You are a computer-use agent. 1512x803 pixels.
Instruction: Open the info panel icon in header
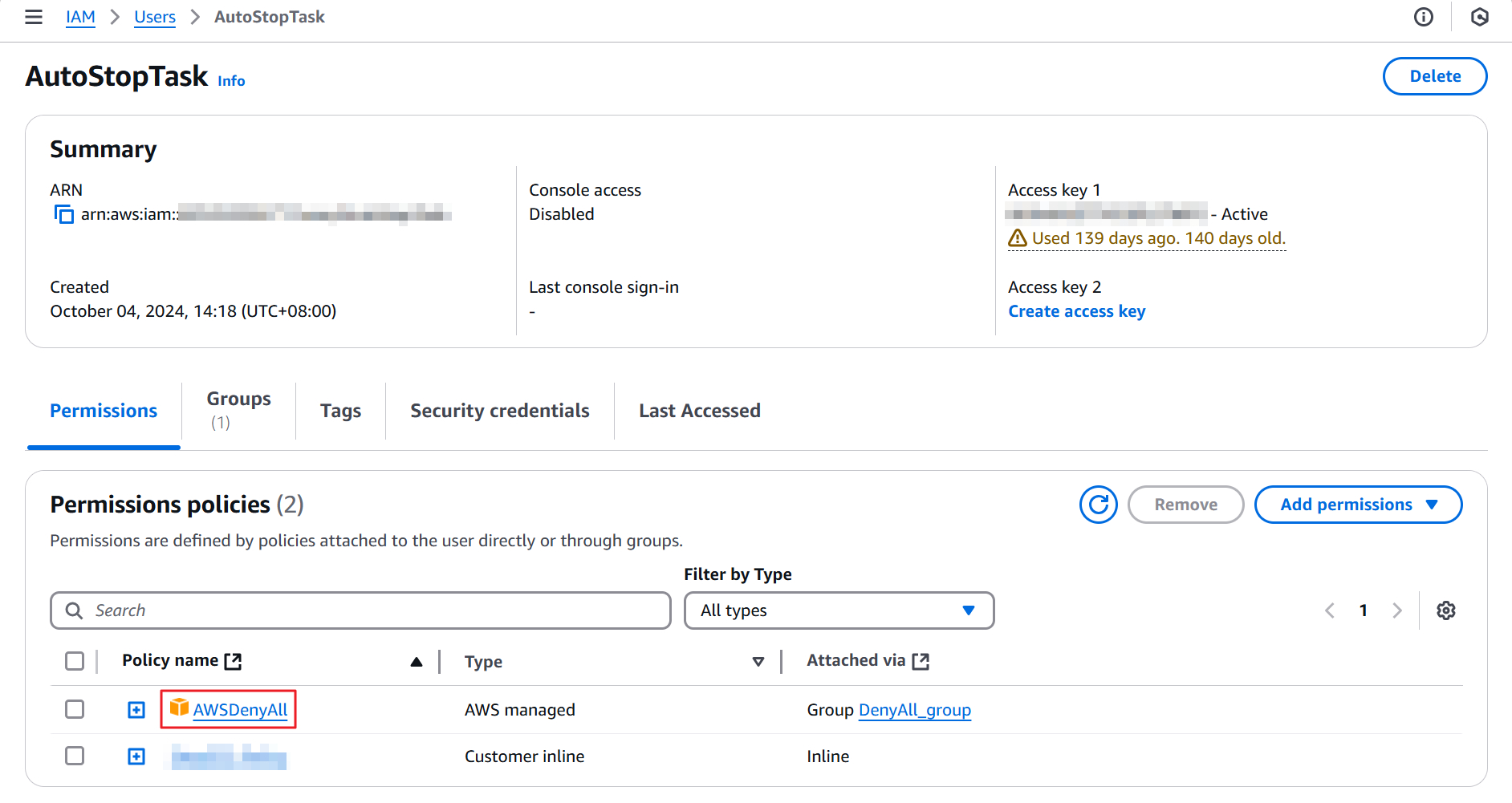[x=1424, y=17]
